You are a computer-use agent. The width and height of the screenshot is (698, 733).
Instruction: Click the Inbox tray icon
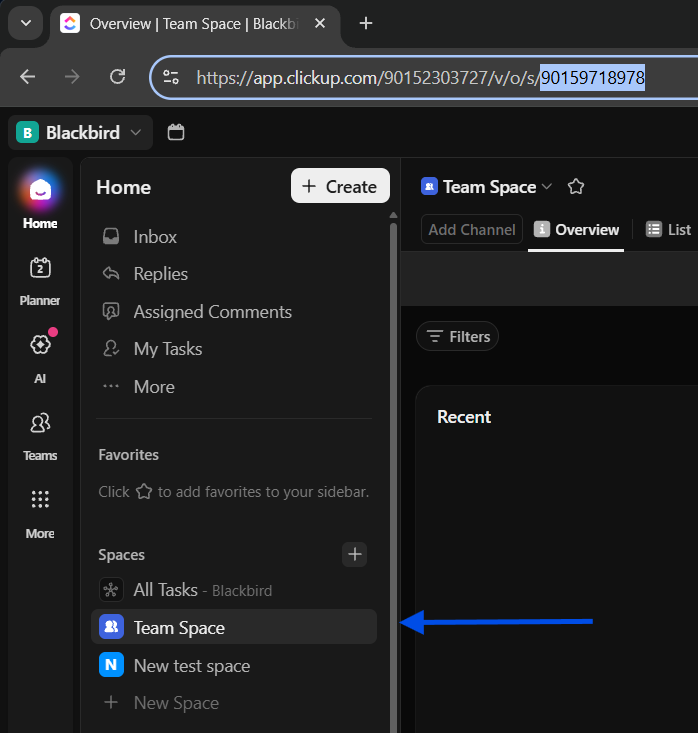pos(111,237)
